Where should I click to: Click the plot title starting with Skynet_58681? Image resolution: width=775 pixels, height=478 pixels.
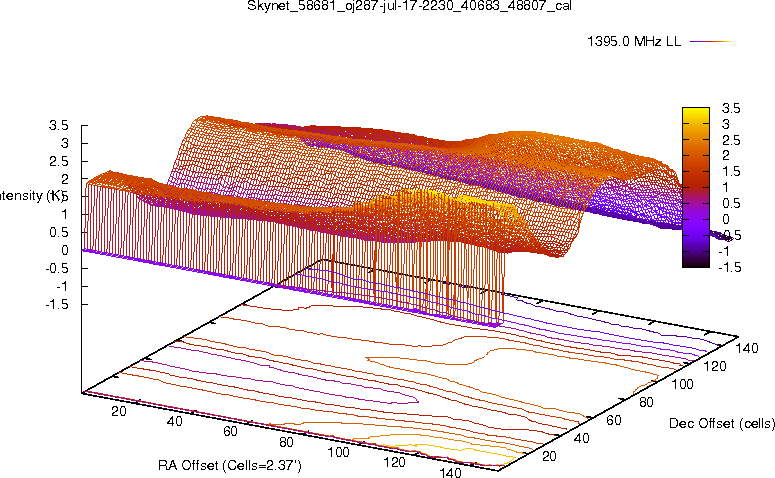(x=409, y=6)
